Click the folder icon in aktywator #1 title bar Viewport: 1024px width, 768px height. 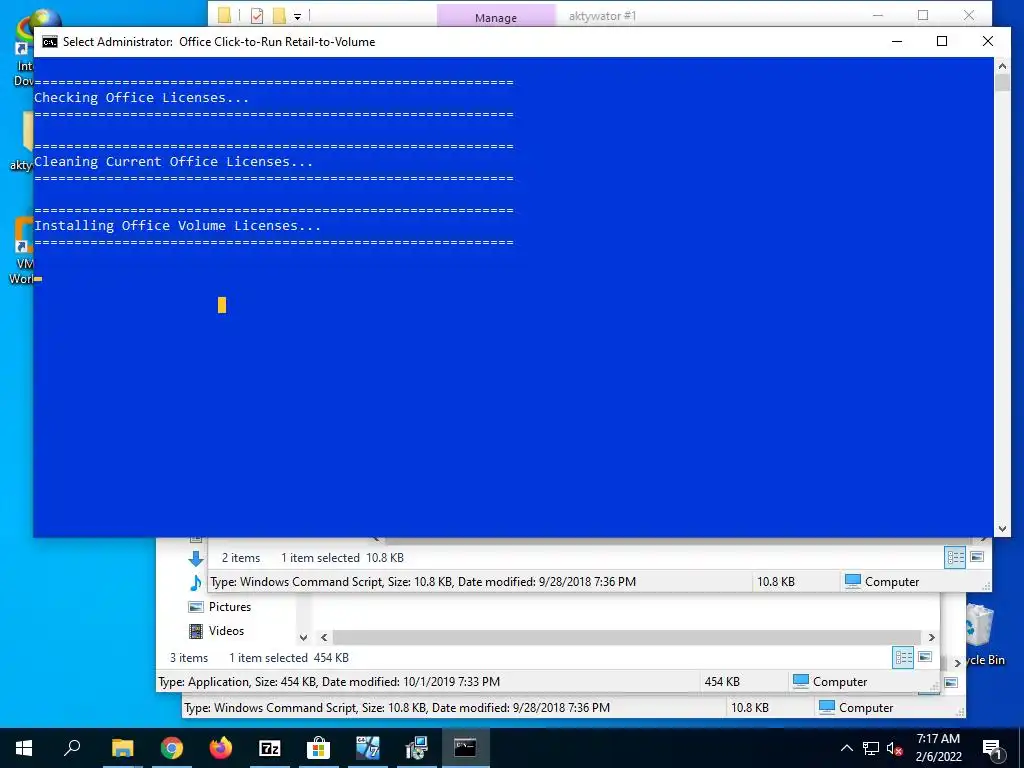225,15
